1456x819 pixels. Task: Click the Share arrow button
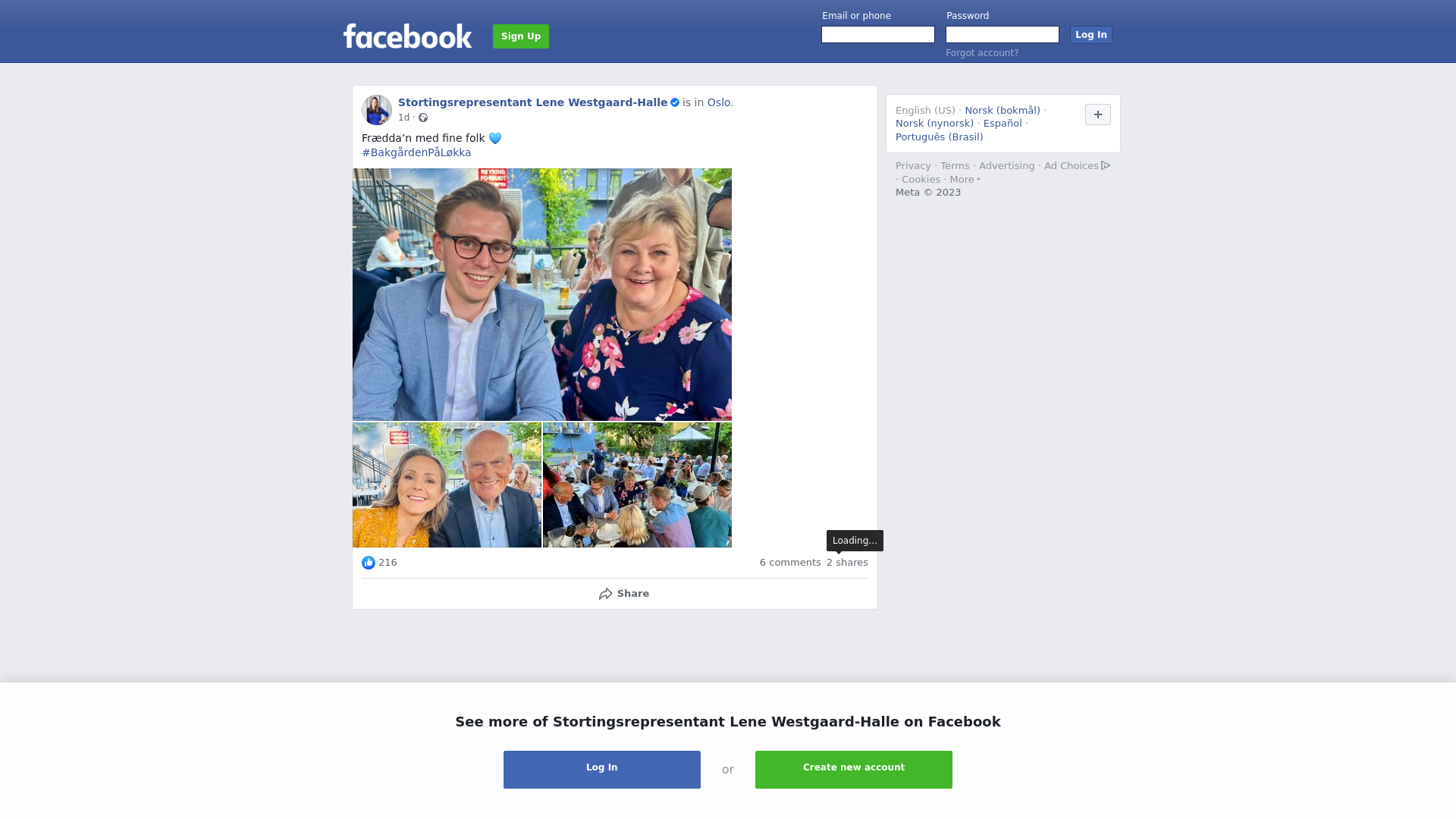[623, 594]
